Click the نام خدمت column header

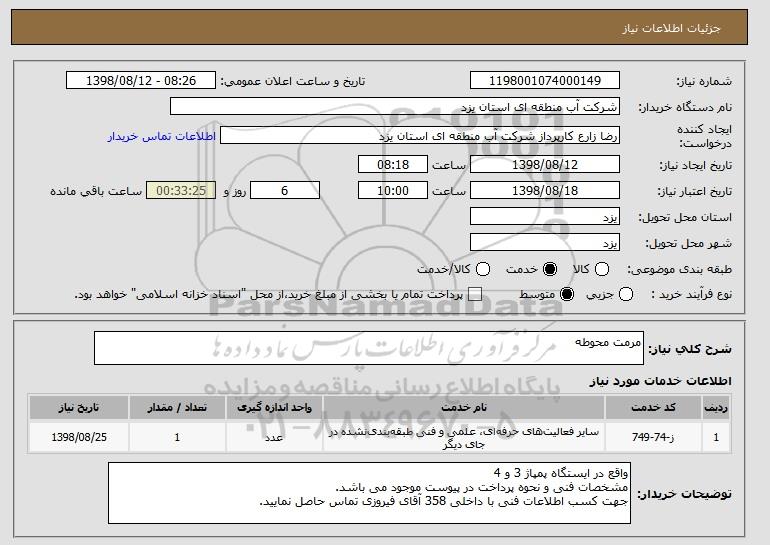click(464, 408)
